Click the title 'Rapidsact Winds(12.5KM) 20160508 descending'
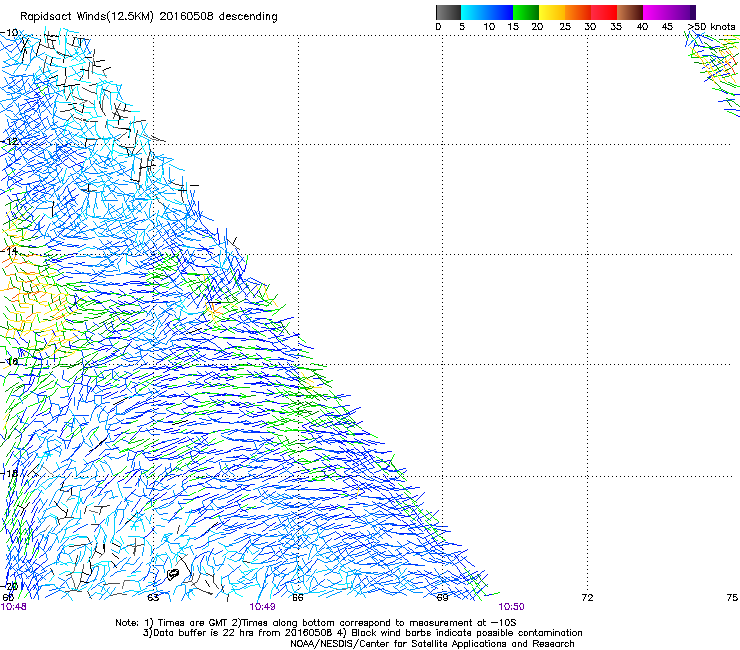This screenshot has width=740, height=650. 149,17
